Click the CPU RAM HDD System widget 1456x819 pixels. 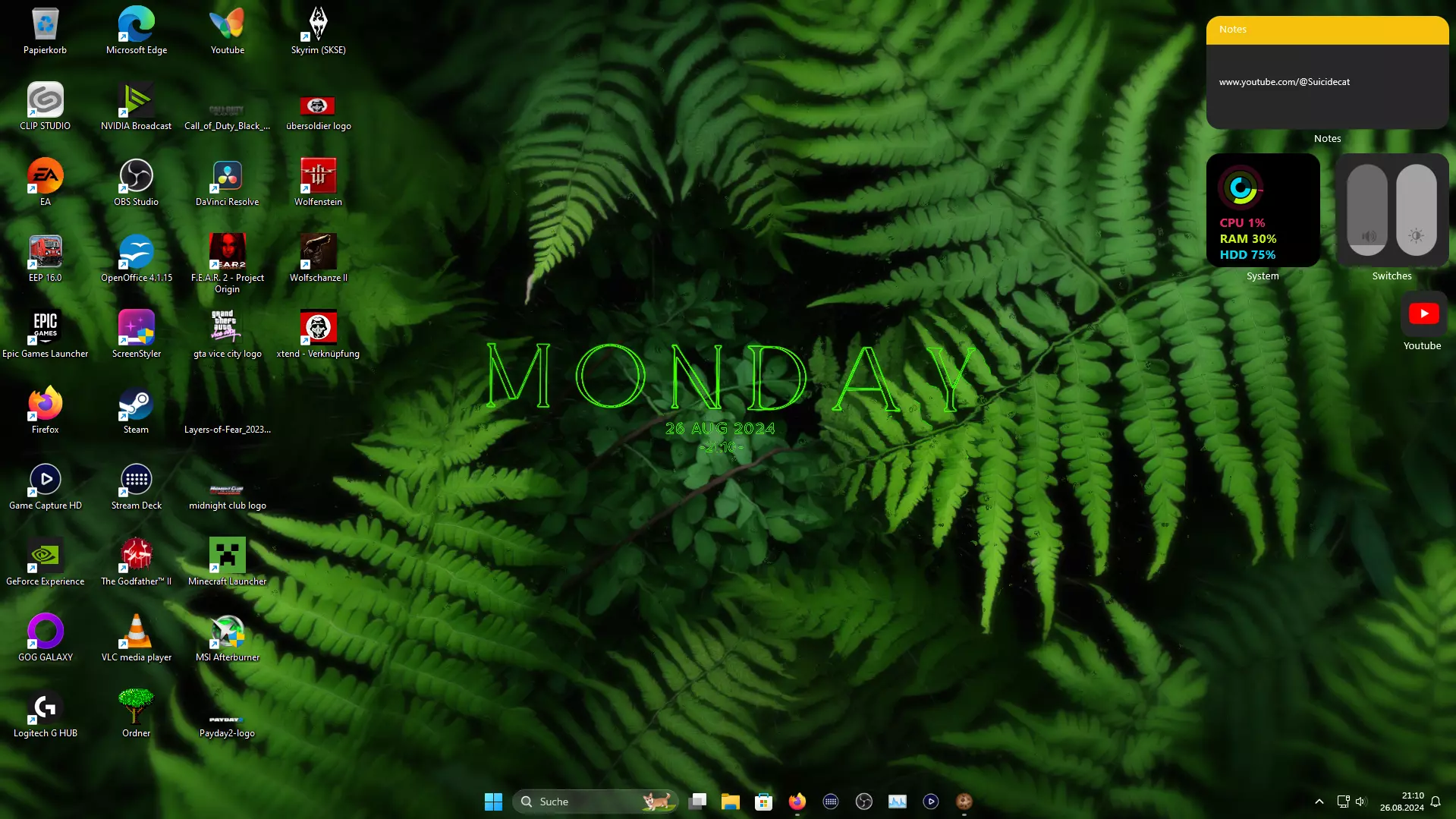pyautogui.click(x=1263, y=209)
